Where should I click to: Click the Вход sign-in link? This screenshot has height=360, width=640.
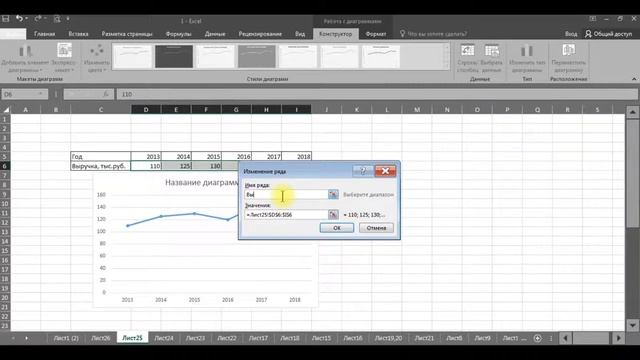pyautogui.click(x=571, y=34)
